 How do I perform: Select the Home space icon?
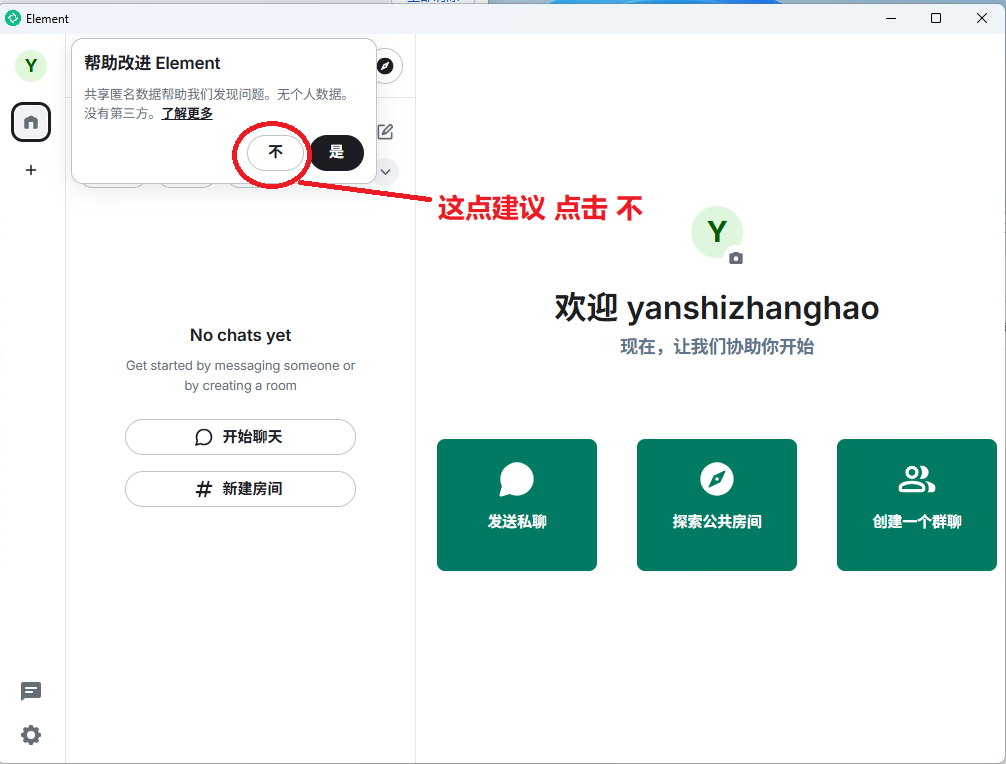coord(31,122)
